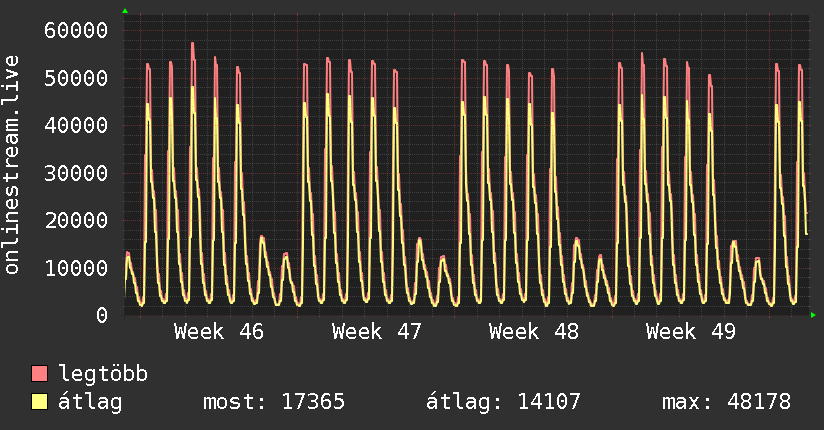Click the most: 17365 value
824x430 pixels.
pos(274,402)
